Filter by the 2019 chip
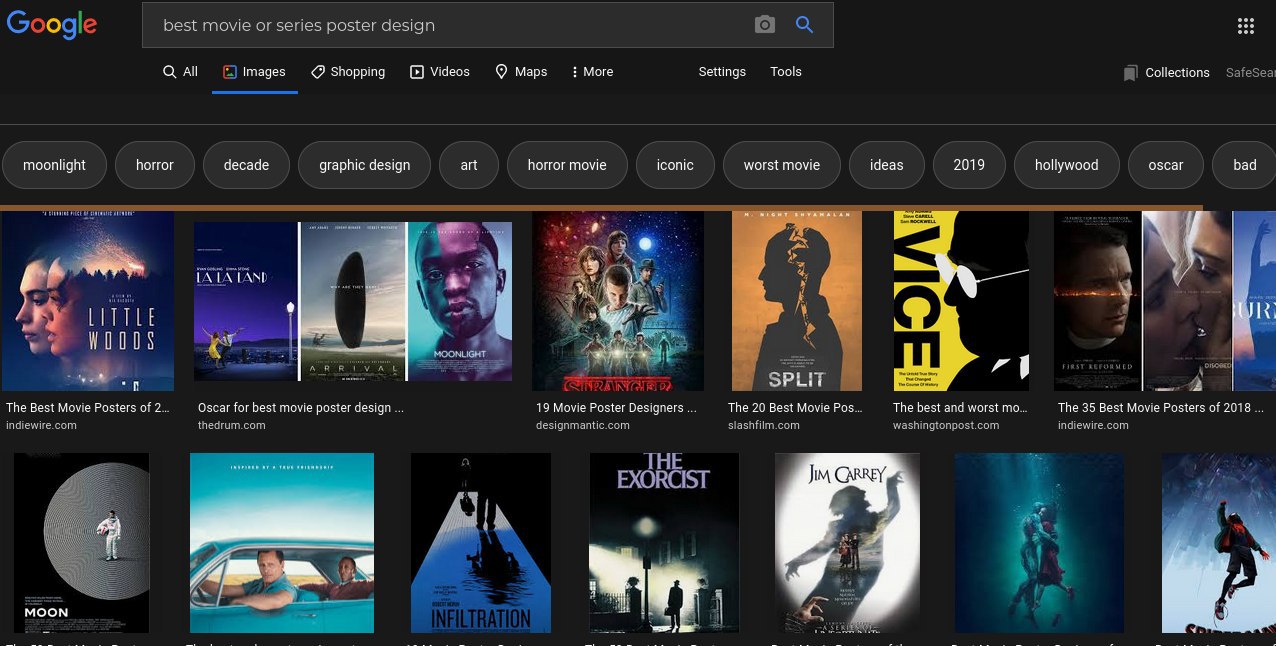The height and width of the screenshot is (646, 1276). point(969,165)
